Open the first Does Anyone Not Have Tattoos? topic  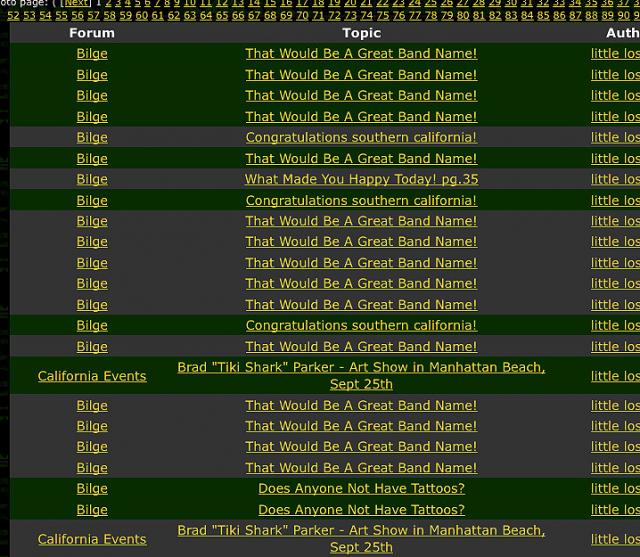click(361, 489)
